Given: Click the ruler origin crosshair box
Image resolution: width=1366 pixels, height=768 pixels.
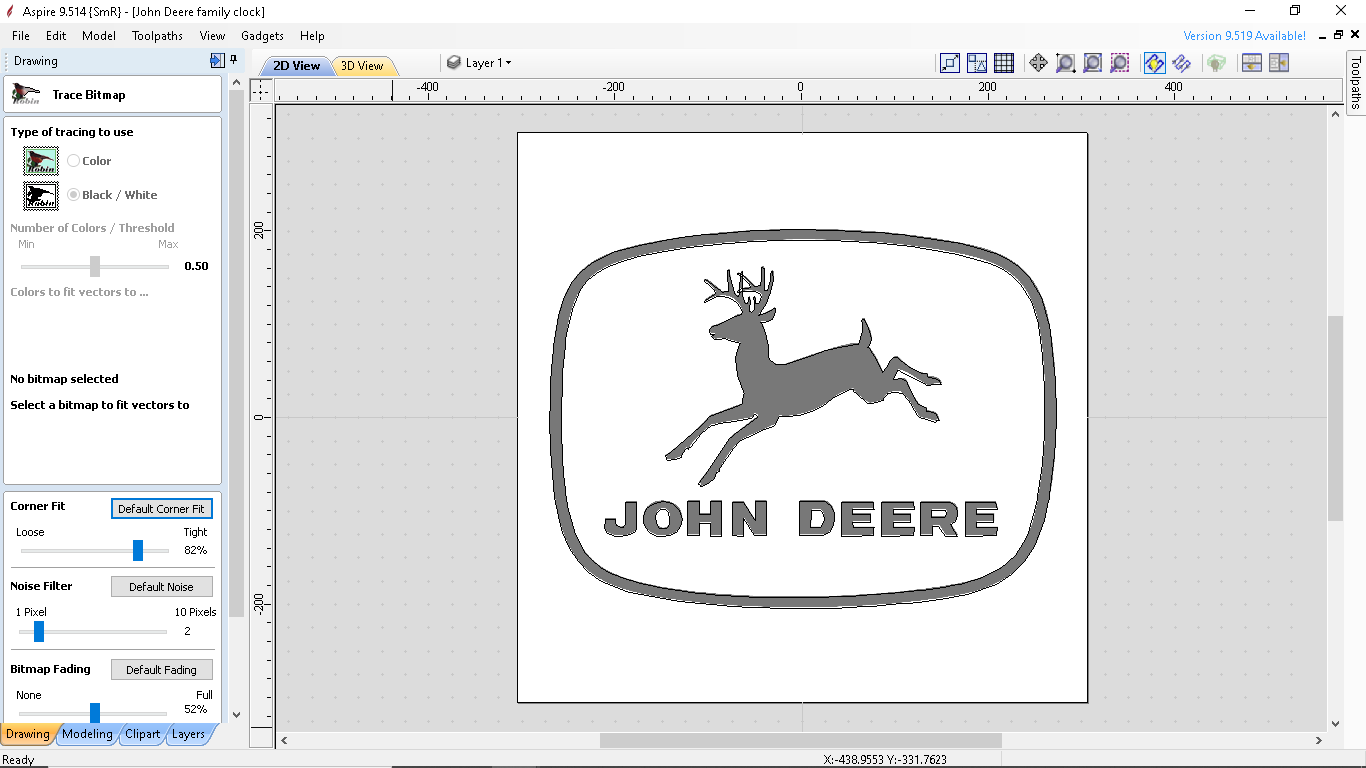Looking at the screenshot, I should (x=260, y=91).
